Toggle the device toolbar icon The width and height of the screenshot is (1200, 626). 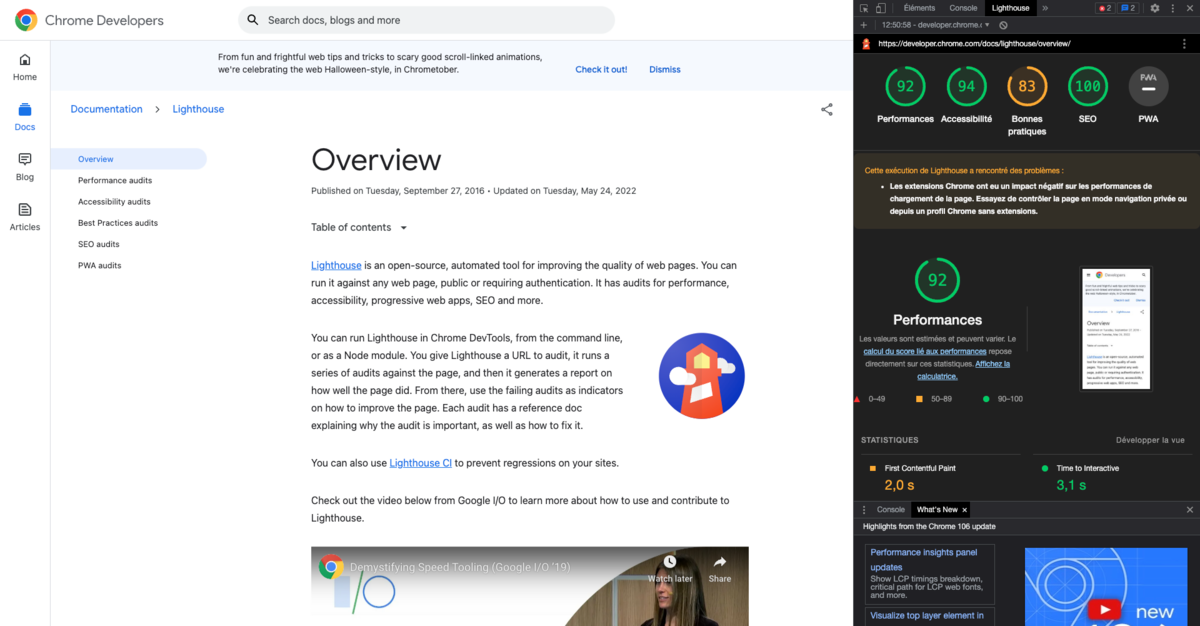[883, 8]
